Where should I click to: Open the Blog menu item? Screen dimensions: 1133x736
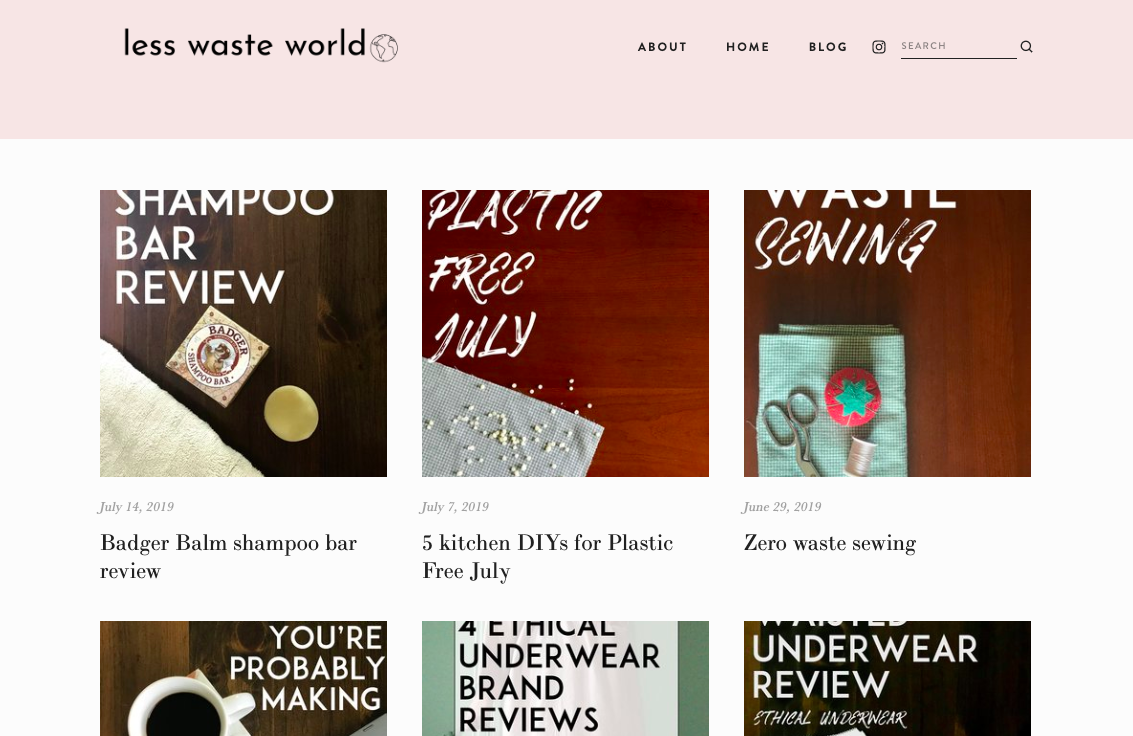[828, 47]
